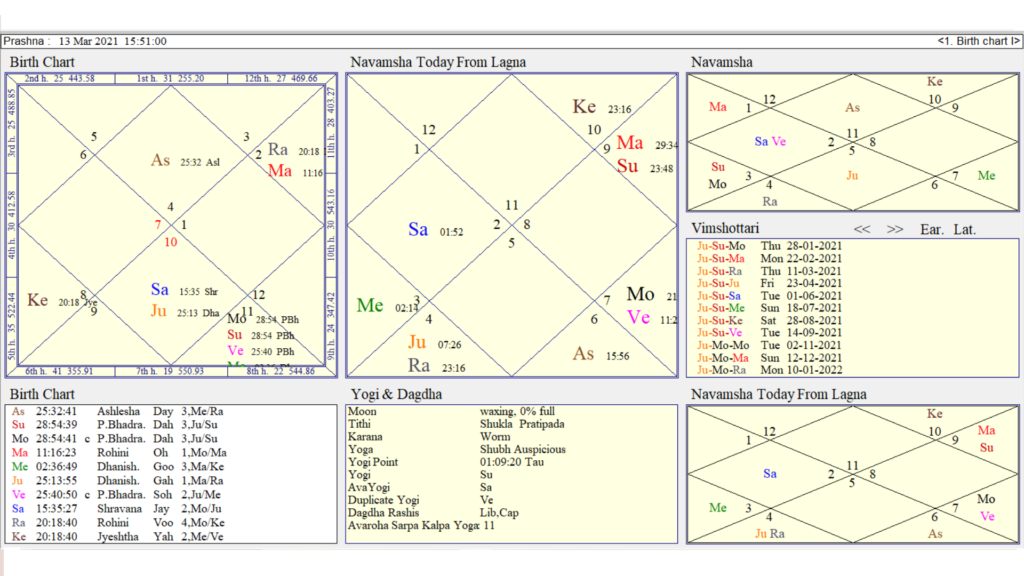The width and height of the screenshot is (1024, 576).
Task: Select the Ju-Su-Ju dasha row
Action: 769,283
